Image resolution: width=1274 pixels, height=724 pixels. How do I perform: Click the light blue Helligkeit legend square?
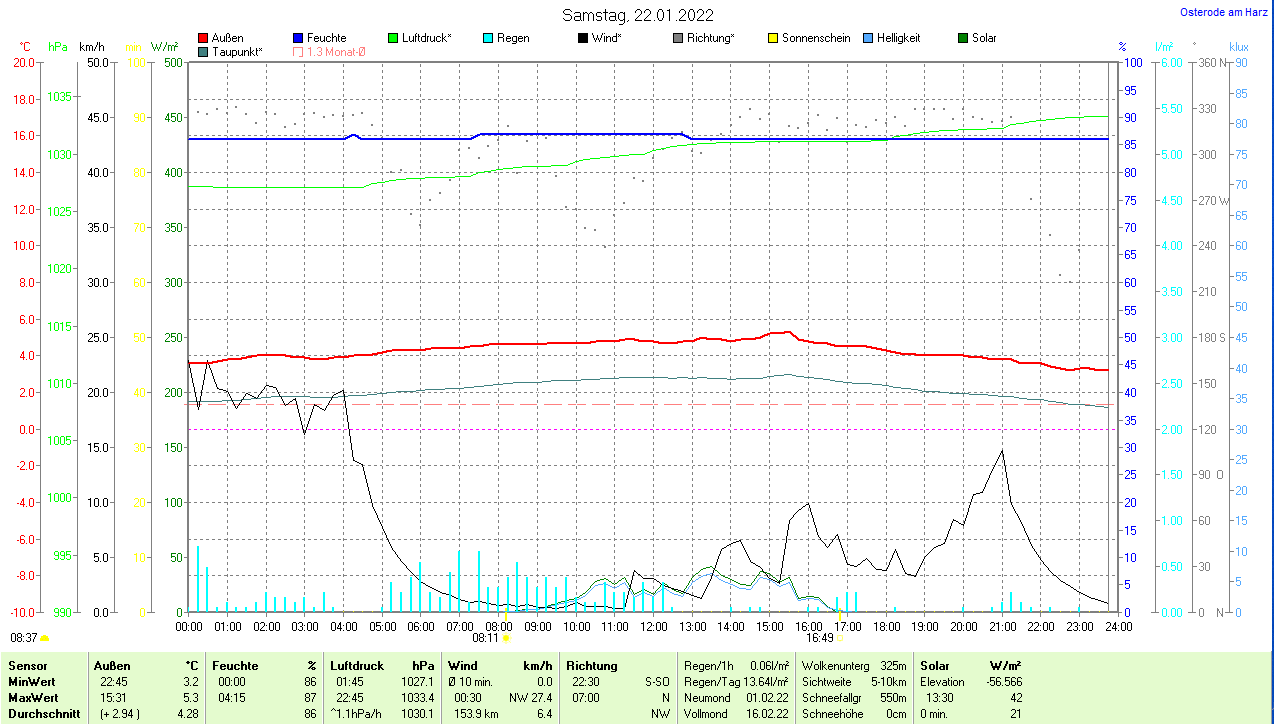pyautogui.click(x=868, y=38)
